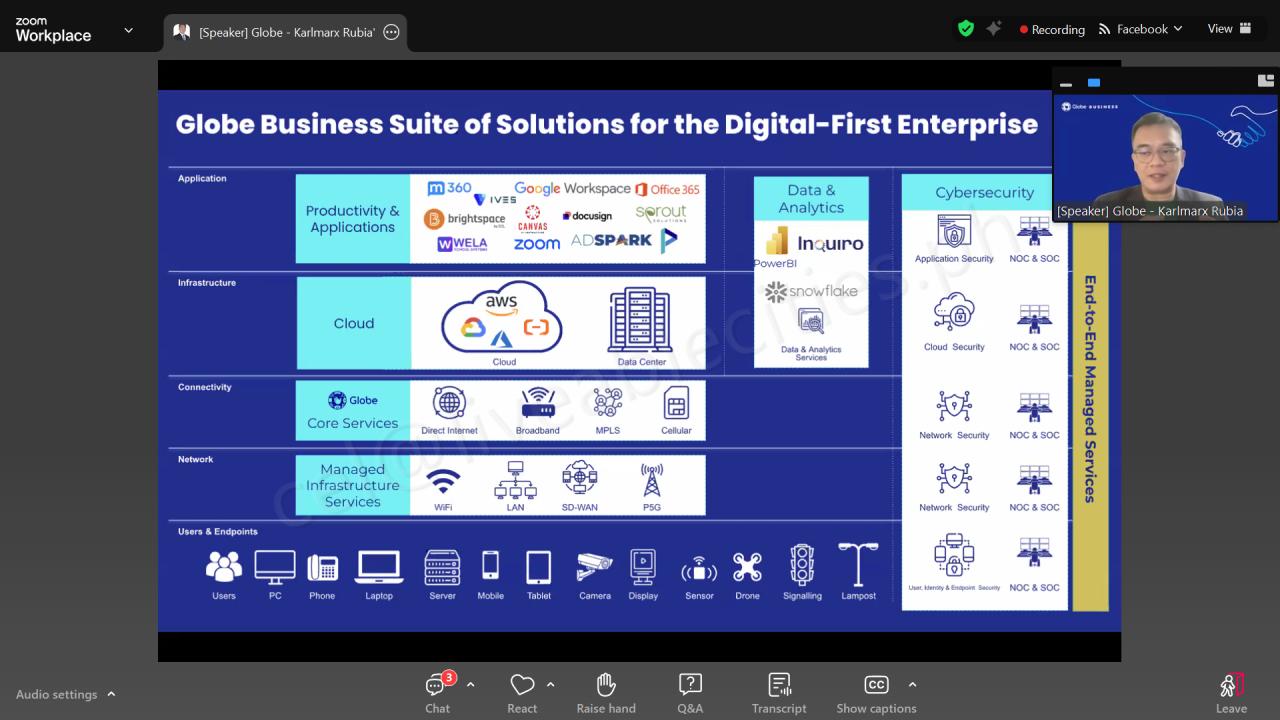Image resolution: width=1280 pixels, height=720 pixels.
Task: Raise hand in the webinar
Action: point(606,693)
